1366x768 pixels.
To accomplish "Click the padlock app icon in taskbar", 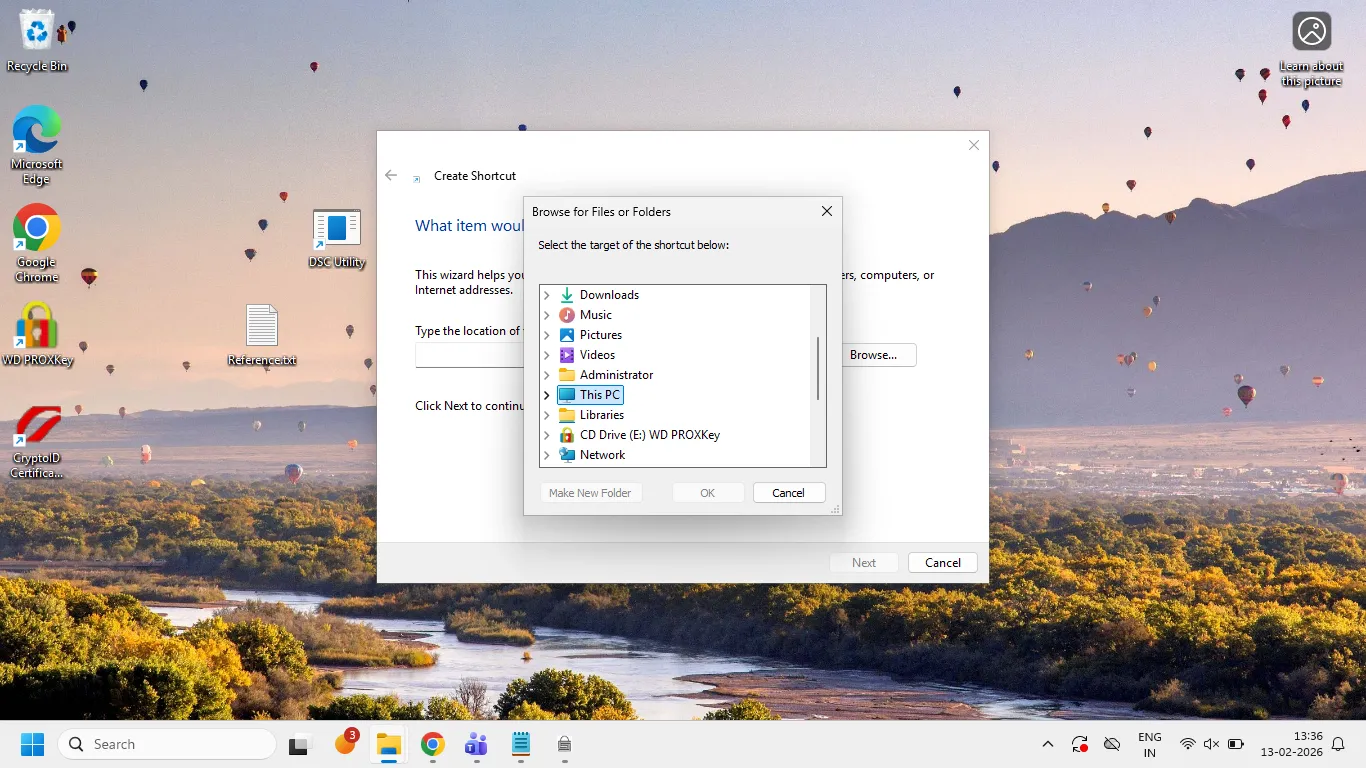I will click(564, 744).
